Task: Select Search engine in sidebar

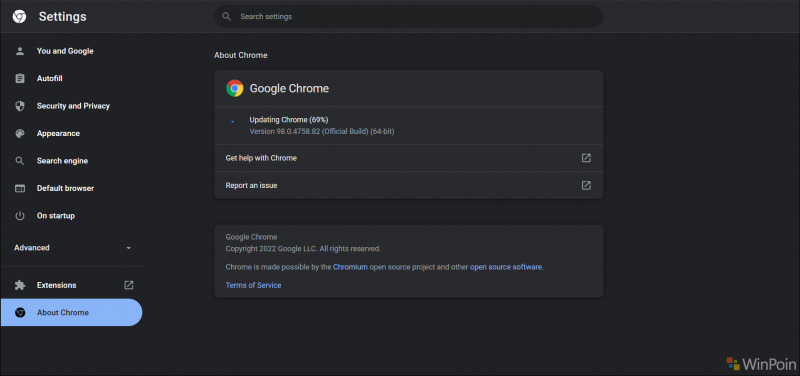Action: click(x=62, y=161)
